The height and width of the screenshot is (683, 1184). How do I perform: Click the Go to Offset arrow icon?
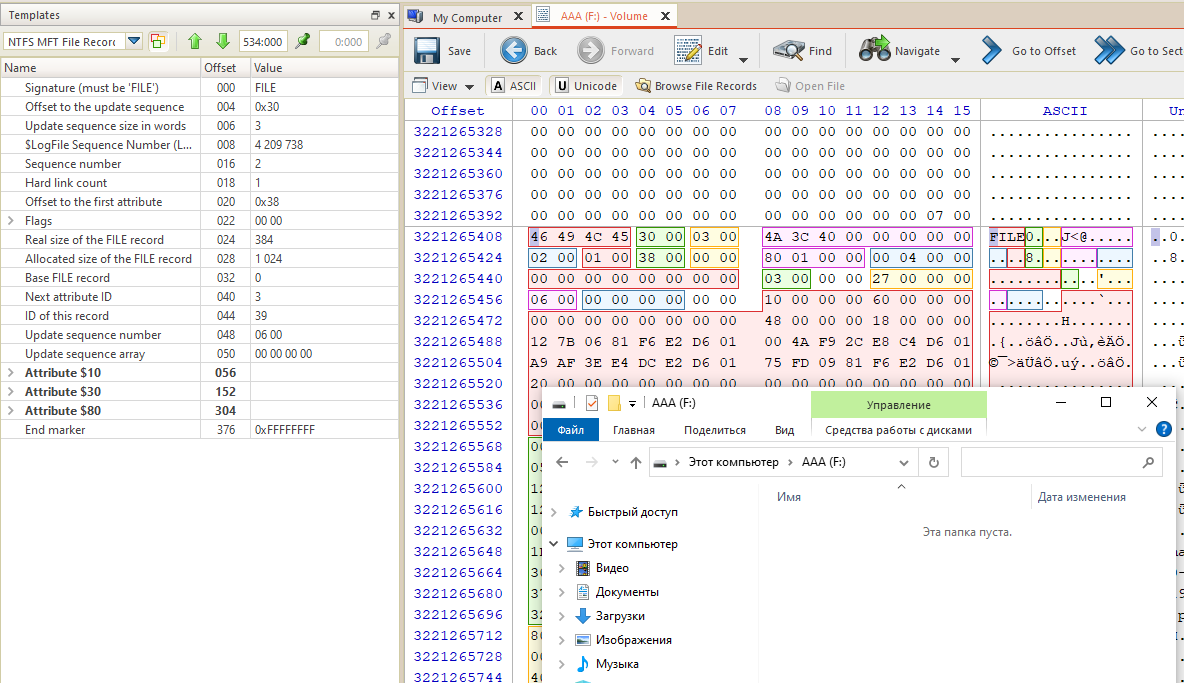click(991, 51)
